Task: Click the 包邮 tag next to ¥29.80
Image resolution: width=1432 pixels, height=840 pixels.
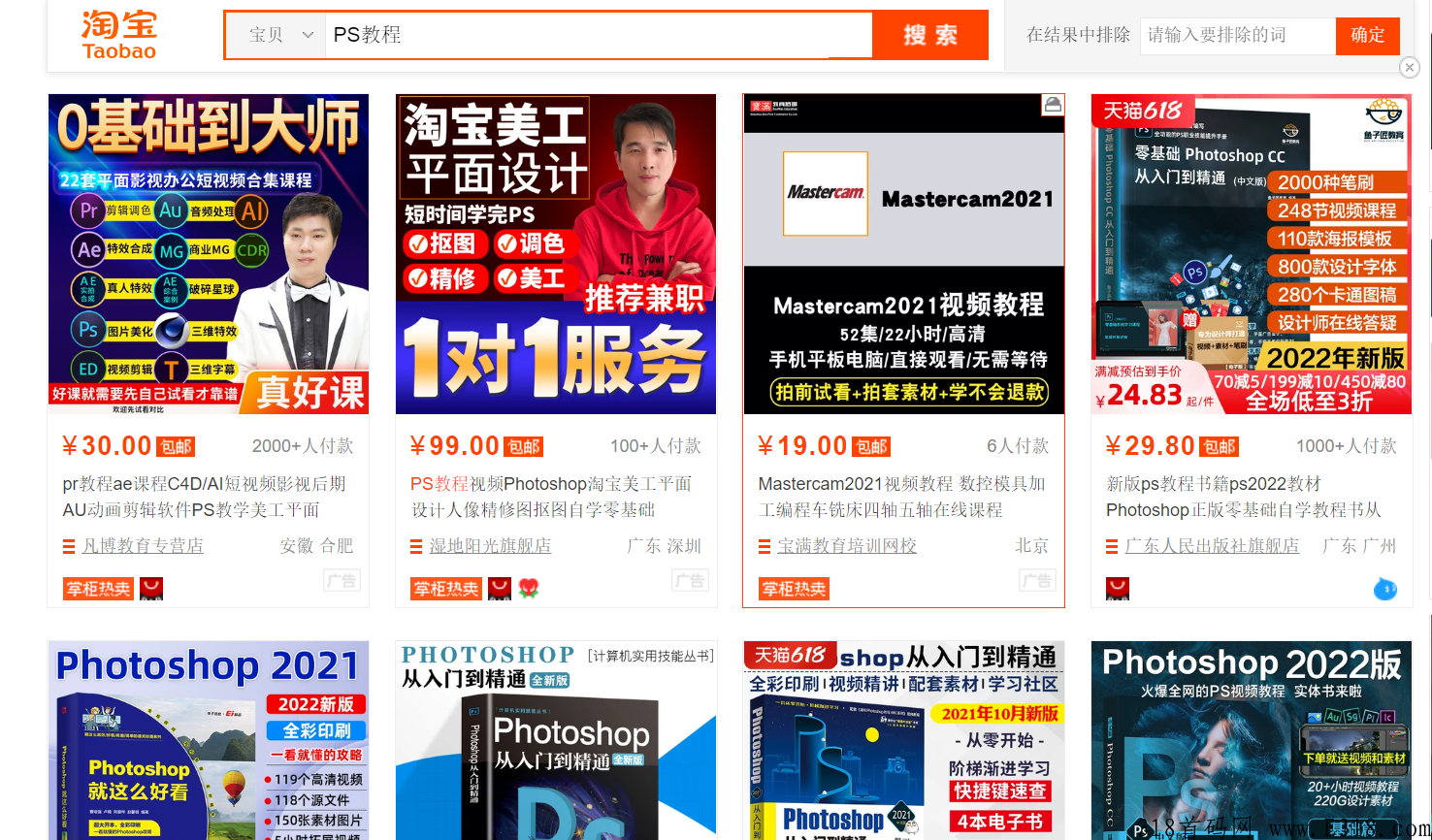Action: tap(1220, 446)
